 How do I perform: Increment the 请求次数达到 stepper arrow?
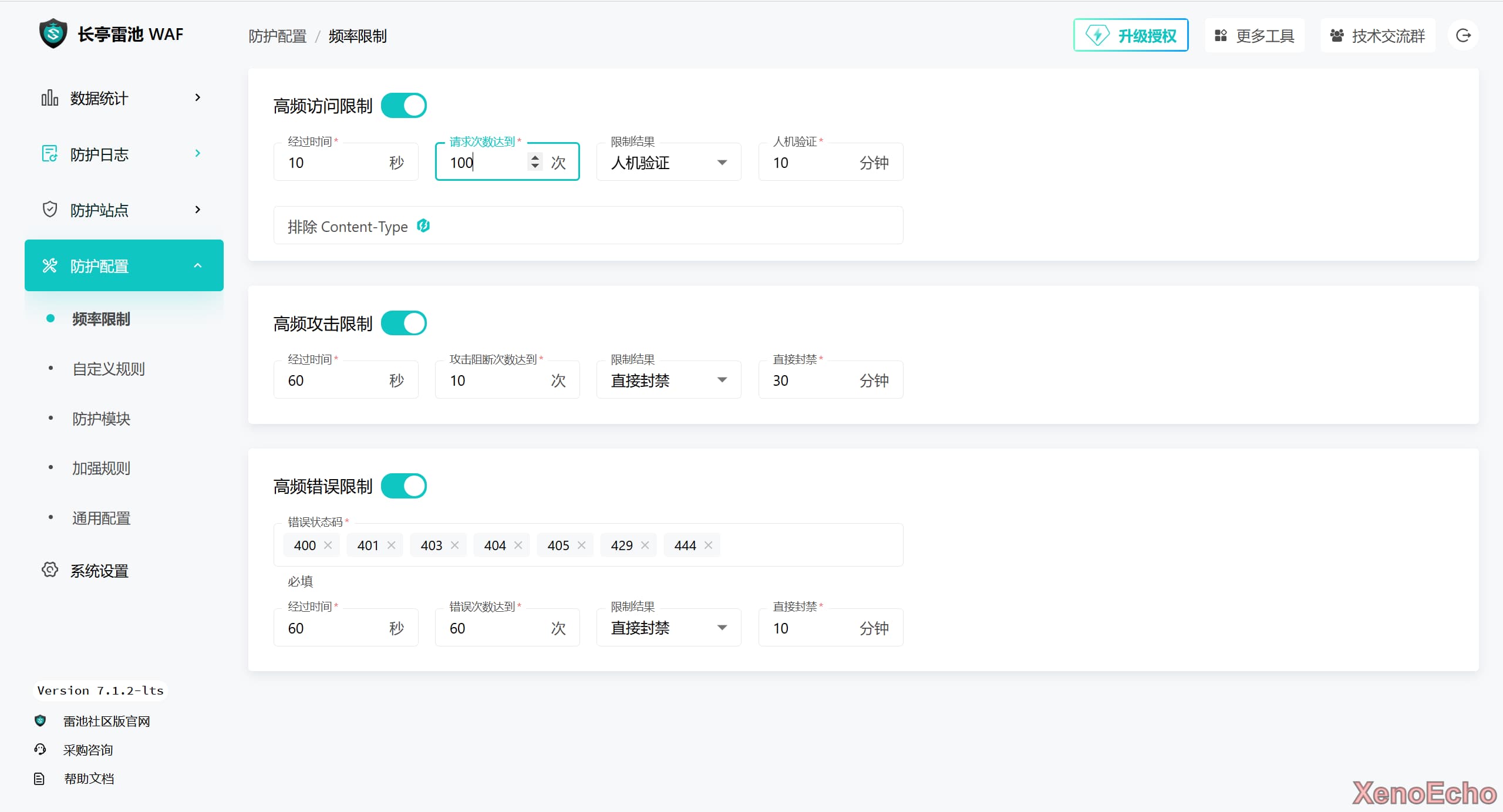click(535, 157)
